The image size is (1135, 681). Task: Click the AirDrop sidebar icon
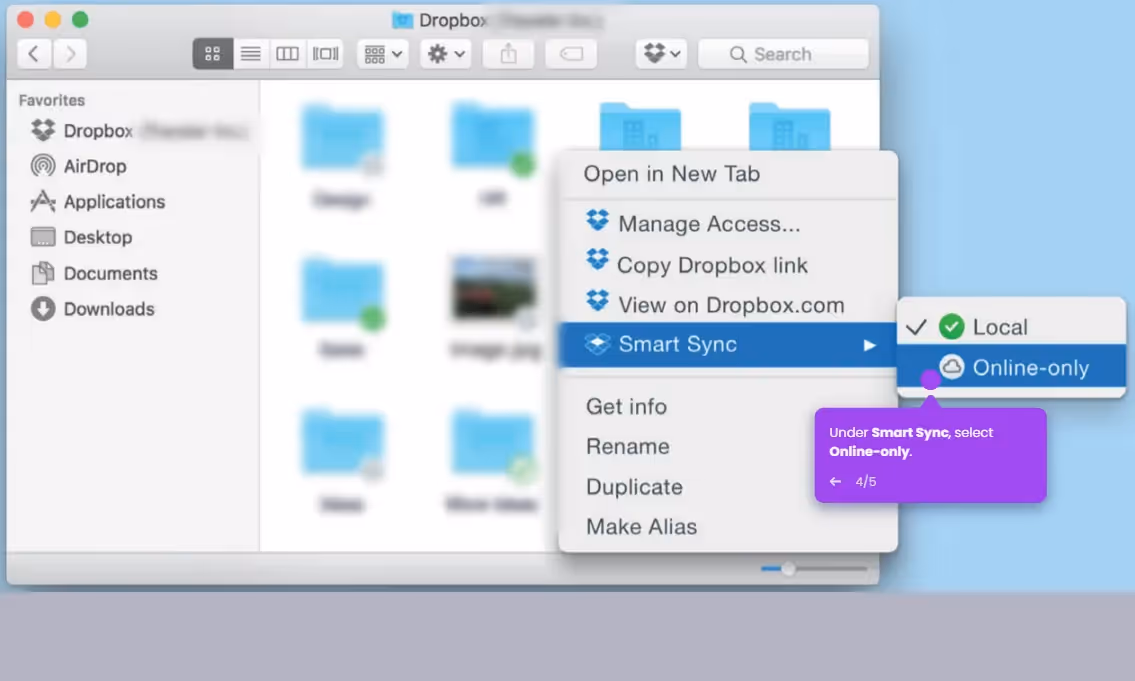pyautogui.click(x=43, y=166)
